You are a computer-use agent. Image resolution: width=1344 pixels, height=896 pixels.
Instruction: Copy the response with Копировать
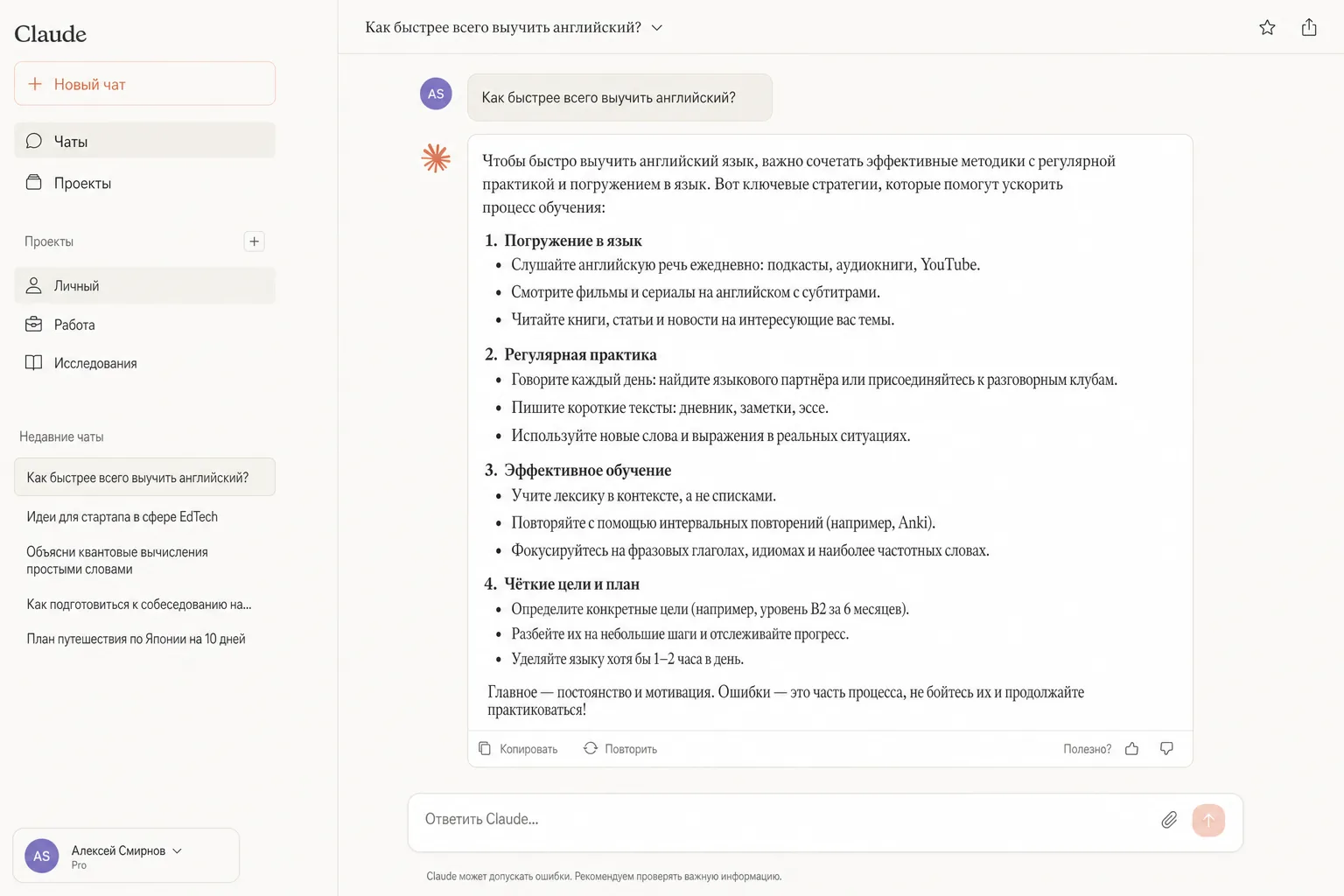pyautogui.click(x=518, y=749)
